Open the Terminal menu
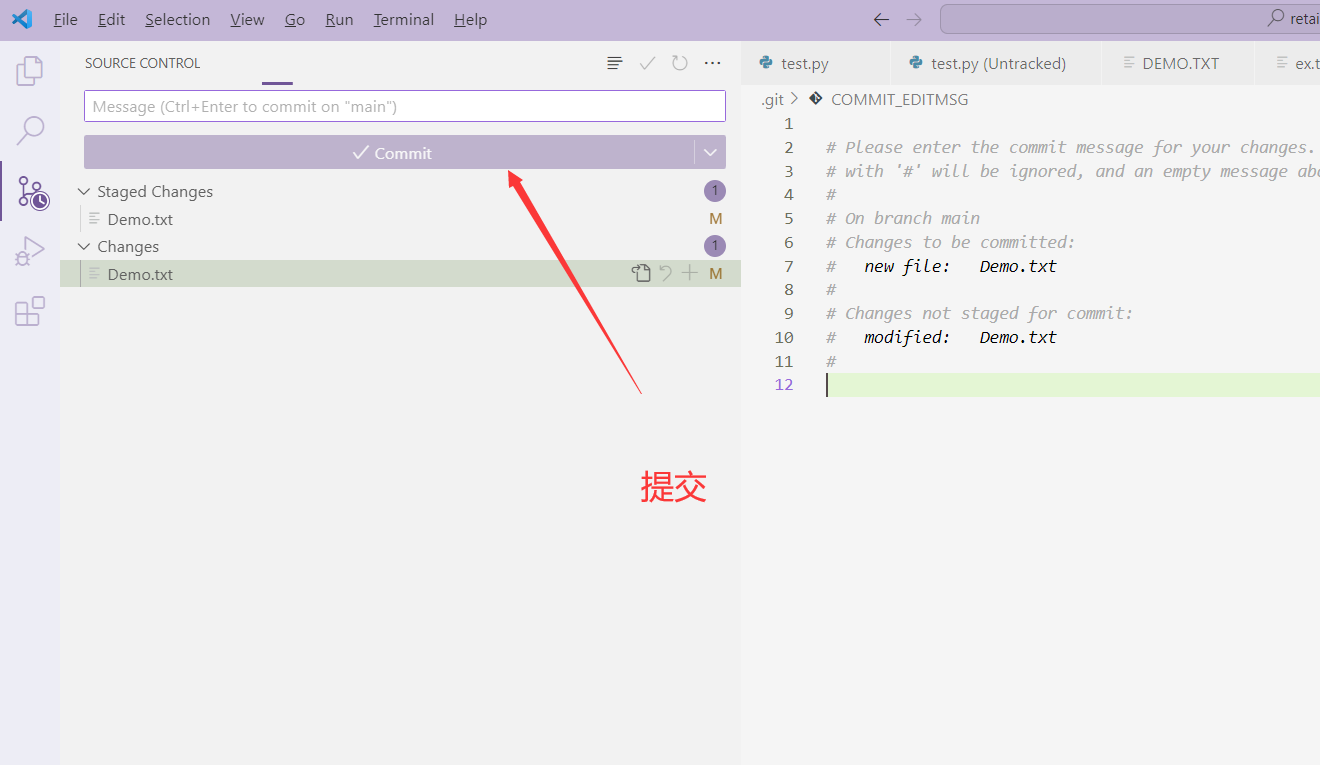 [x=403, y=19]
